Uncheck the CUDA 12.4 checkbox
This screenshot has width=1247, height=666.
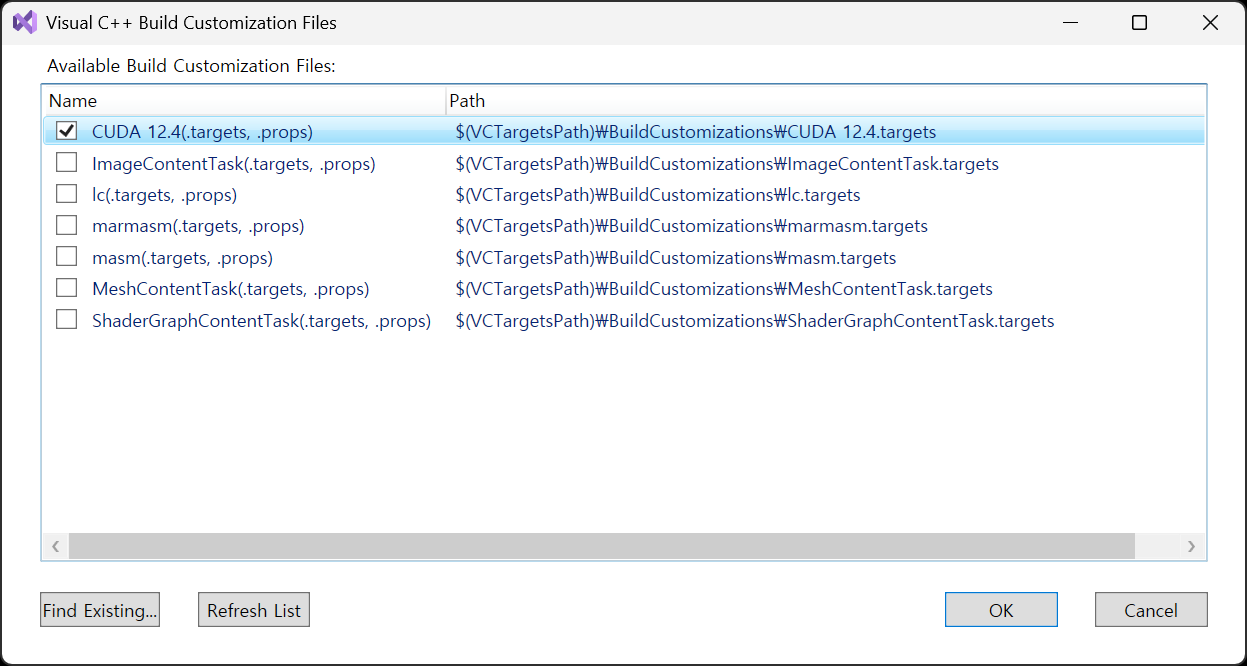[x=66, y=131]
